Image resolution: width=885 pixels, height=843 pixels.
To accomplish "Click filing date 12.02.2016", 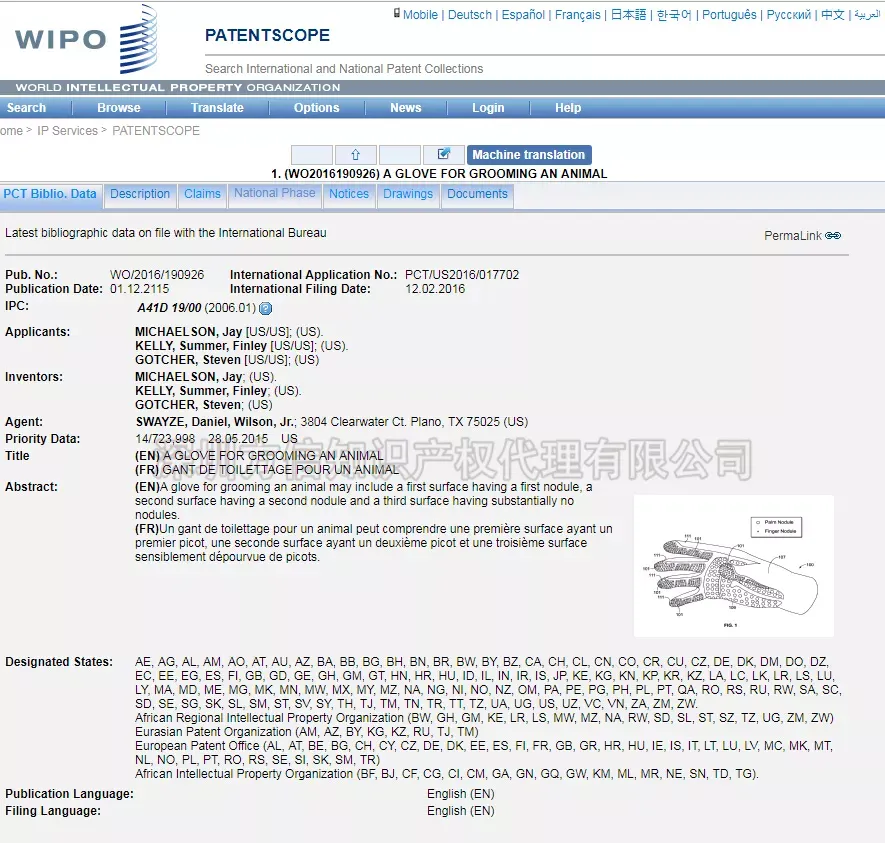I will [435, 289].
